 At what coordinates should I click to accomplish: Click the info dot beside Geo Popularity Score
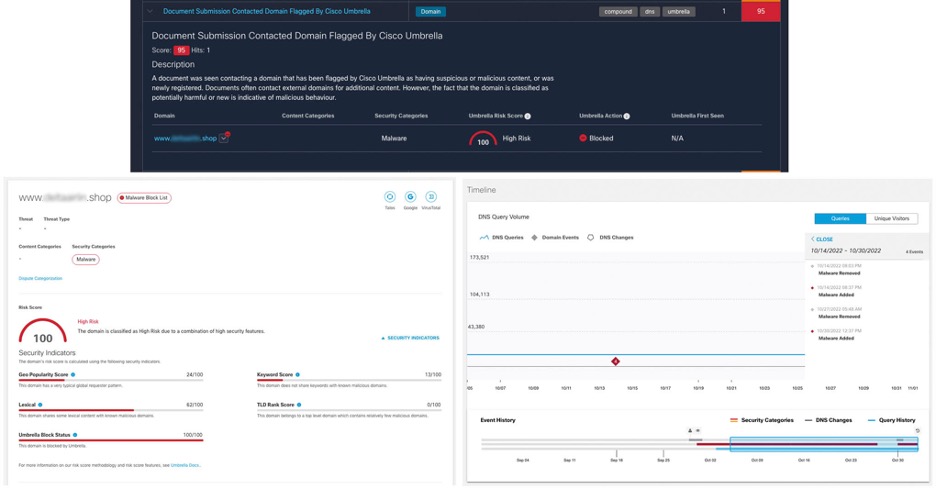[x=73, y=375]
